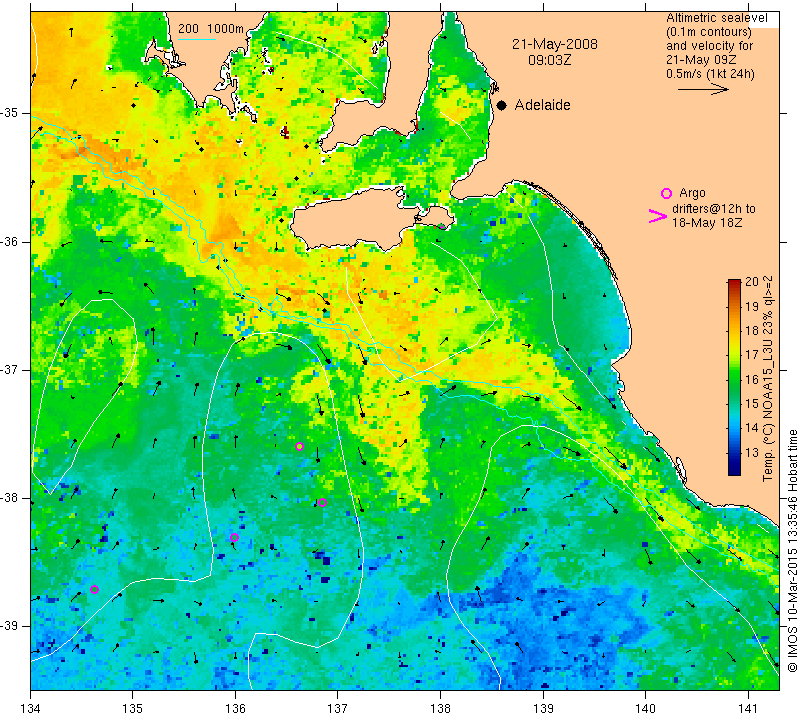Click the 'Altimetric sealevel' legend title
Image resolution: width=800 pixels, height=720 pixels.
point(716,18)
